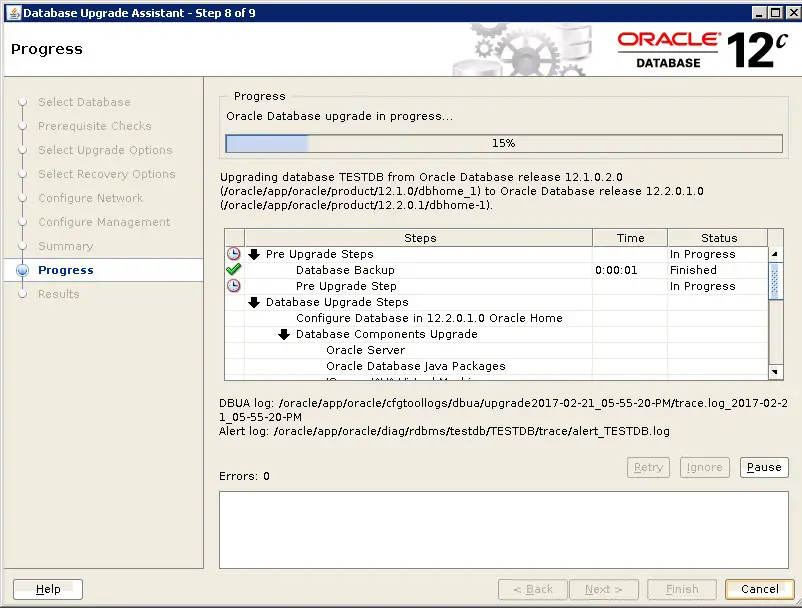Collapse the Pre Upgrade Steps group
802x608 pixels.
pyautogui.click(x=254, y=254)
